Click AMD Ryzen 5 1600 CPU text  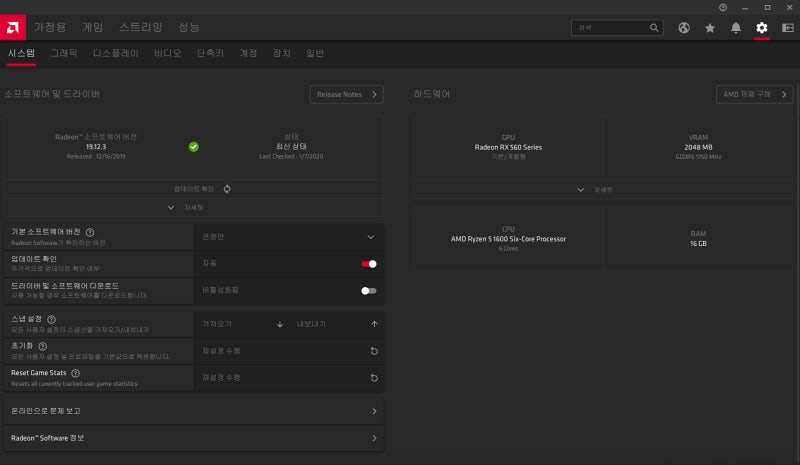(x=508, y=239)
